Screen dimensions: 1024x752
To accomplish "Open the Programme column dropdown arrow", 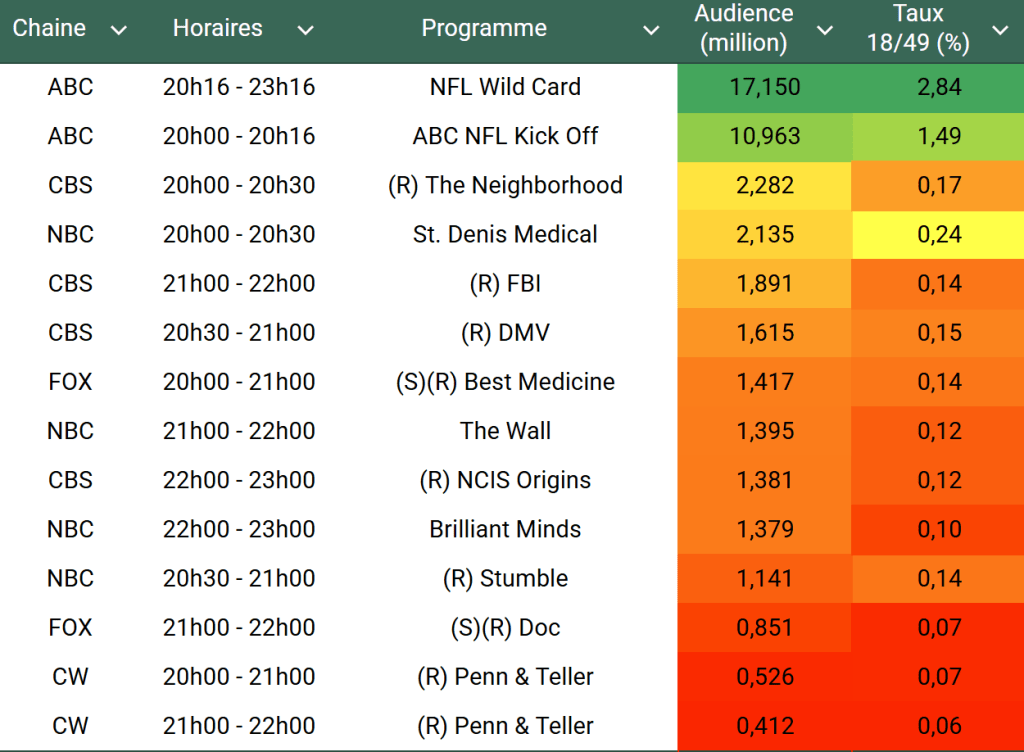I will coord(651,30).
